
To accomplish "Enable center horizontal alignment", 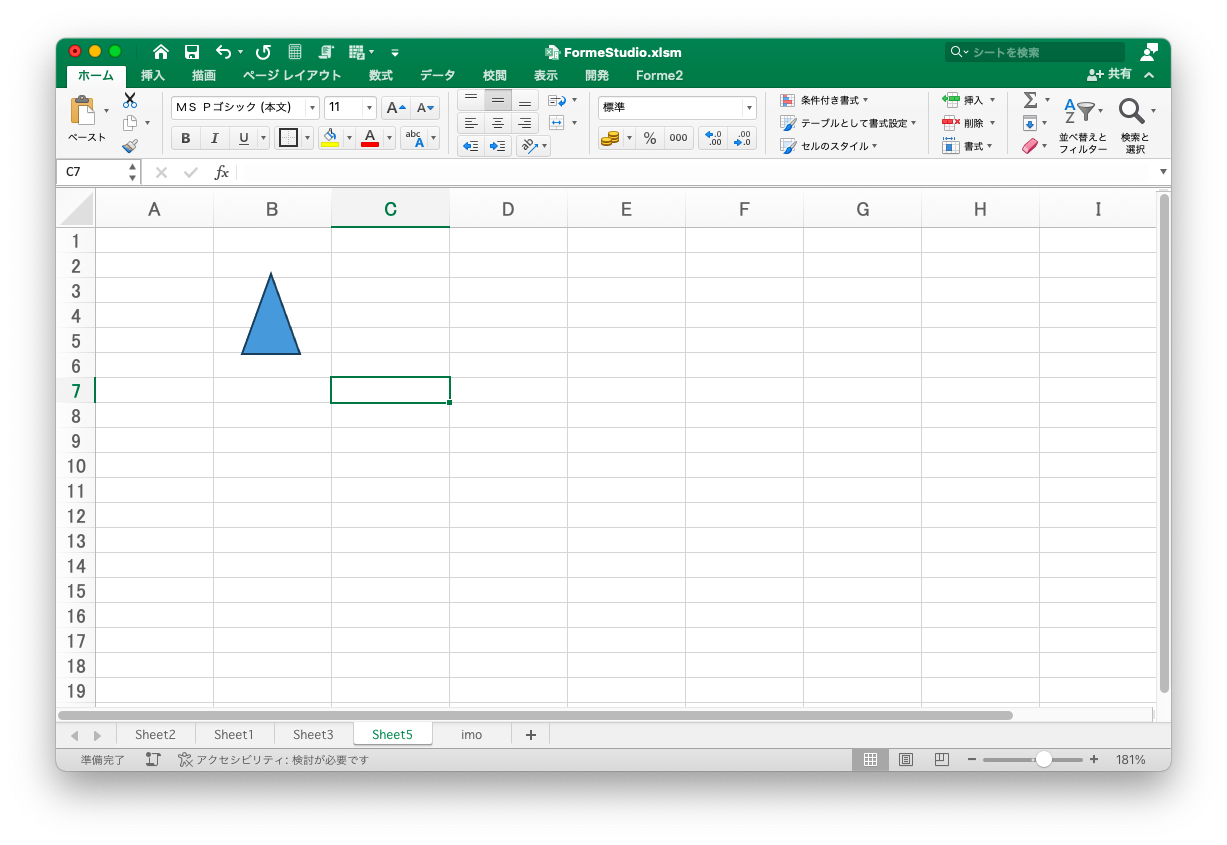I will (498, 123).
